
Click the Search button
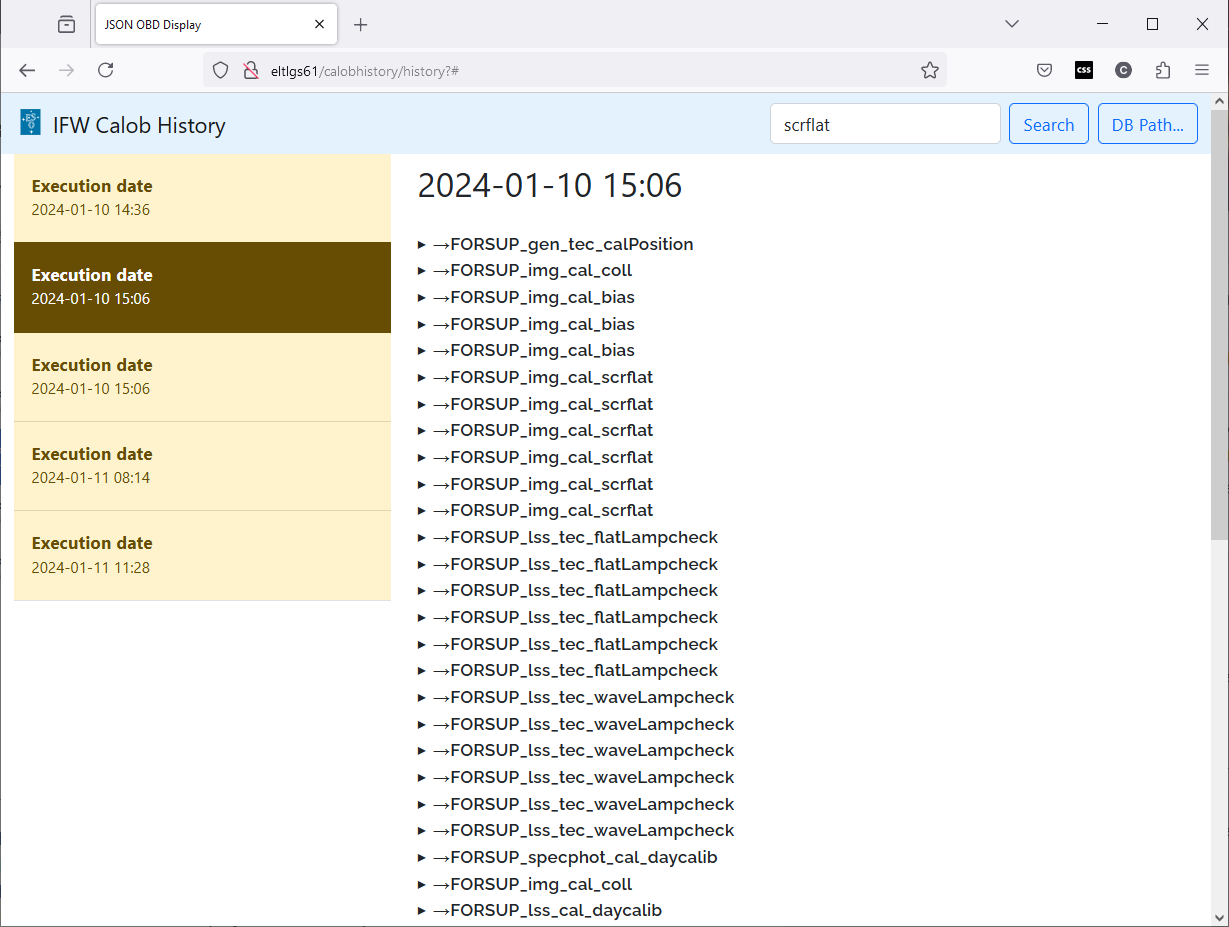click(x=1048, y=124)
